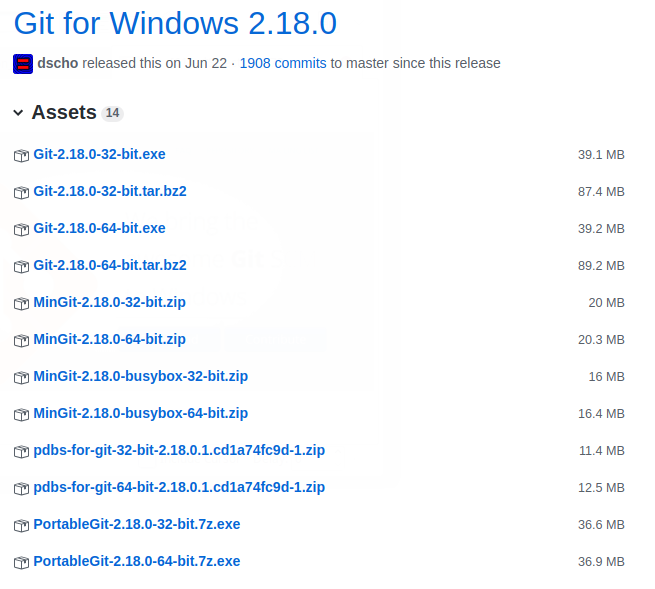Image resolution: width=655 pixels, height=589 pixels.
Task: Click the 36.6 MB file size
Action: [601, 525]
